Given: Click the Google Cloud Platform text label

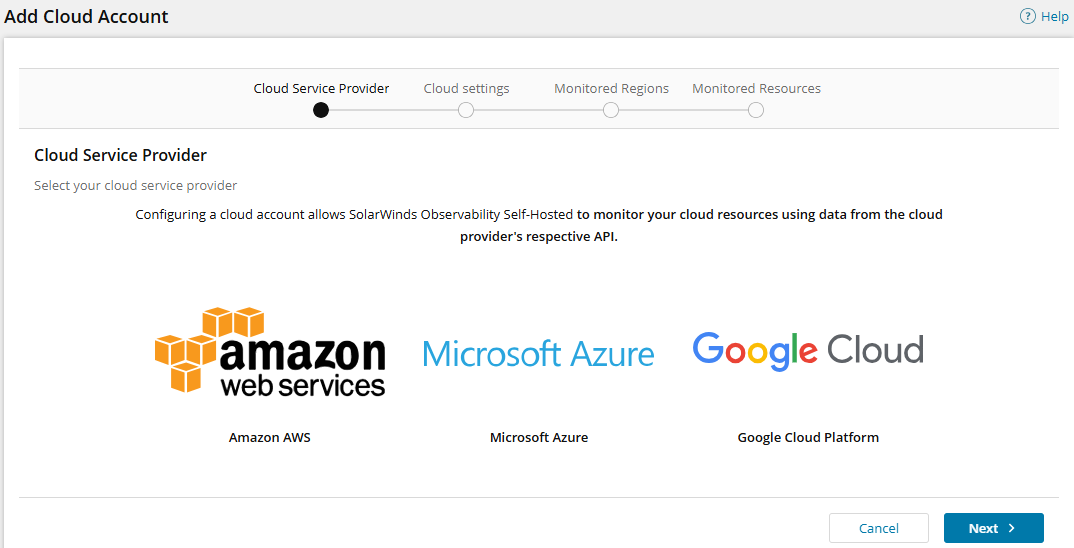Looking at the screenshot, I should coord(808,437).
